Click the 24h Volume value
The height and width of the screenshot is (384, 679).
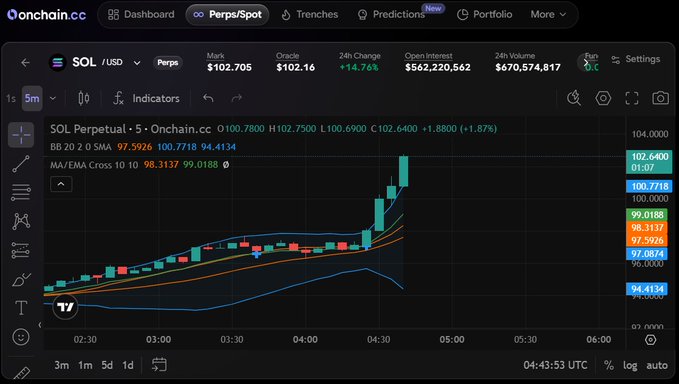click(528, 67)
